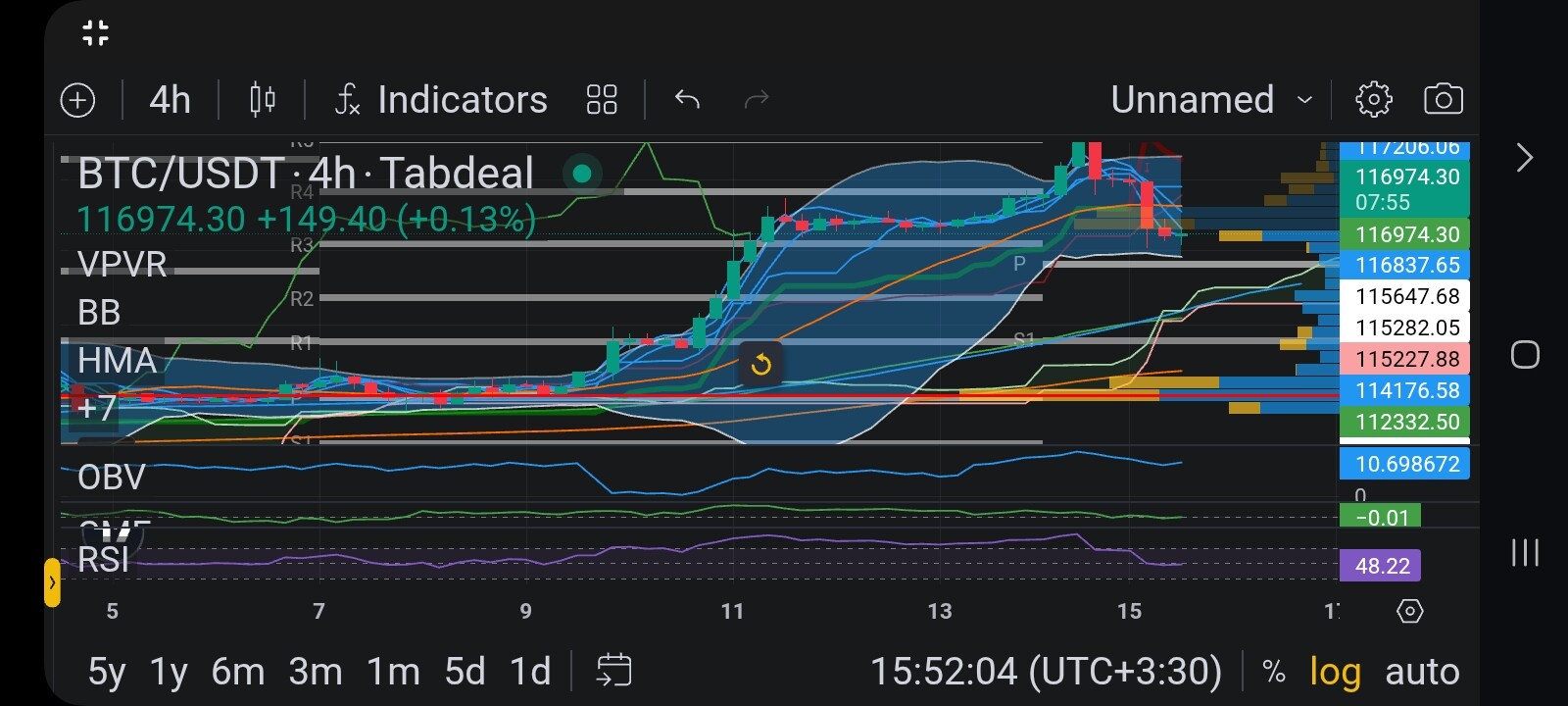1568x706 pixels.
Task: Select the HMA indicator legend
Action: [117, 361]
